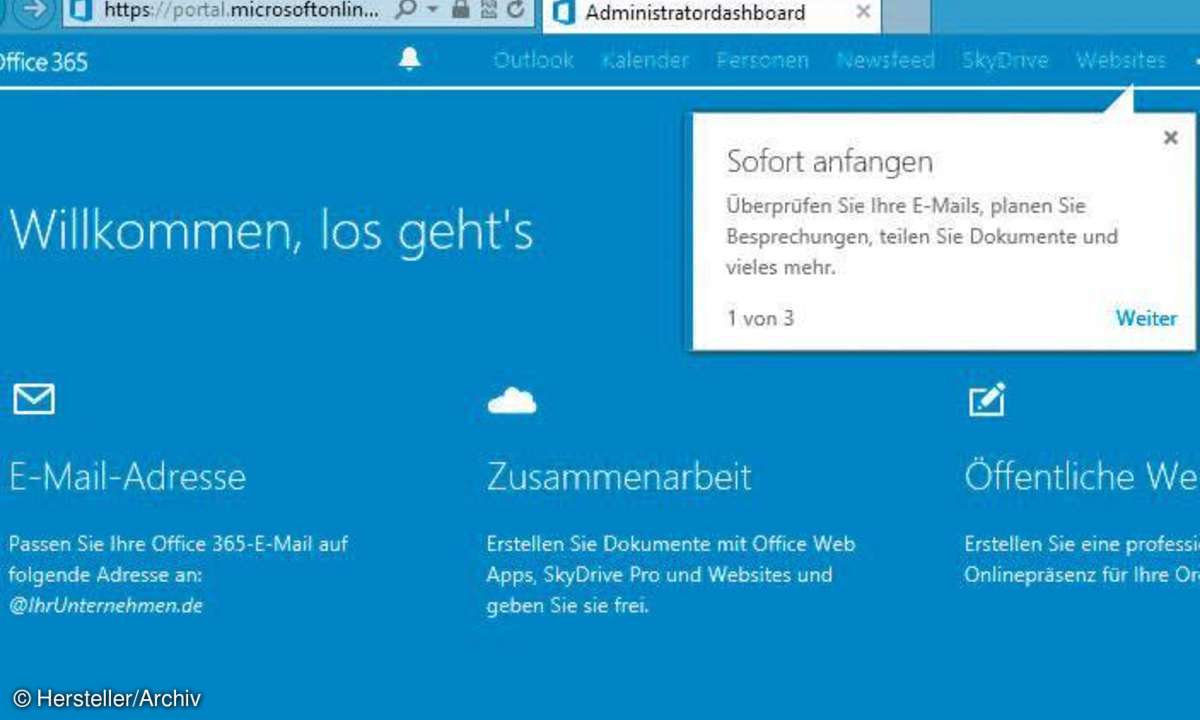Image resolution: width=1200 pixels, height=720 pixels.
Task: Open the Zusammenarbeit heading
Action: point(619,476)
